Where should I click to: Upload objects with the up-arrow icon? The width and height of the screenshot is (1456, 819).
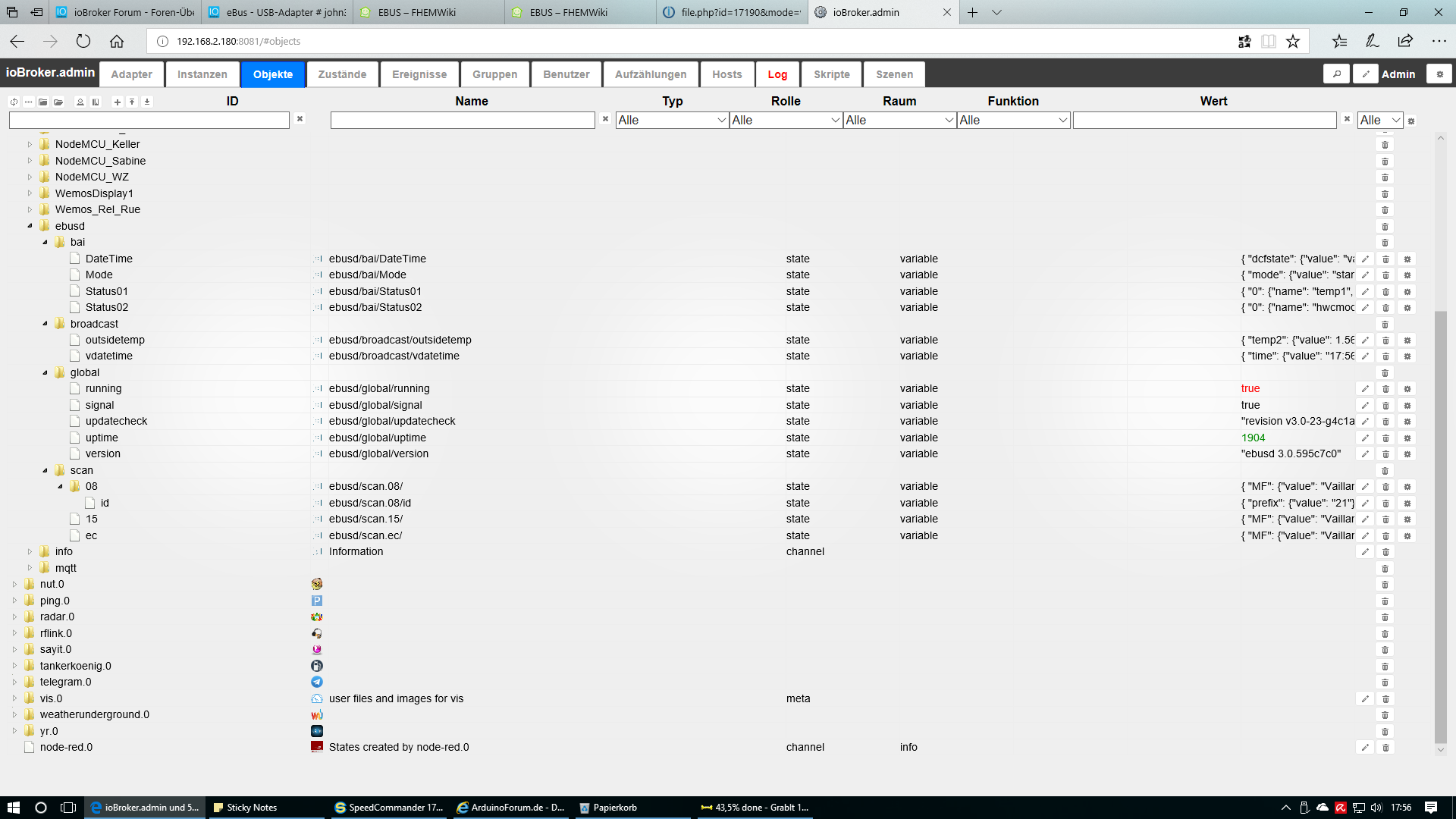pos(132,102)
